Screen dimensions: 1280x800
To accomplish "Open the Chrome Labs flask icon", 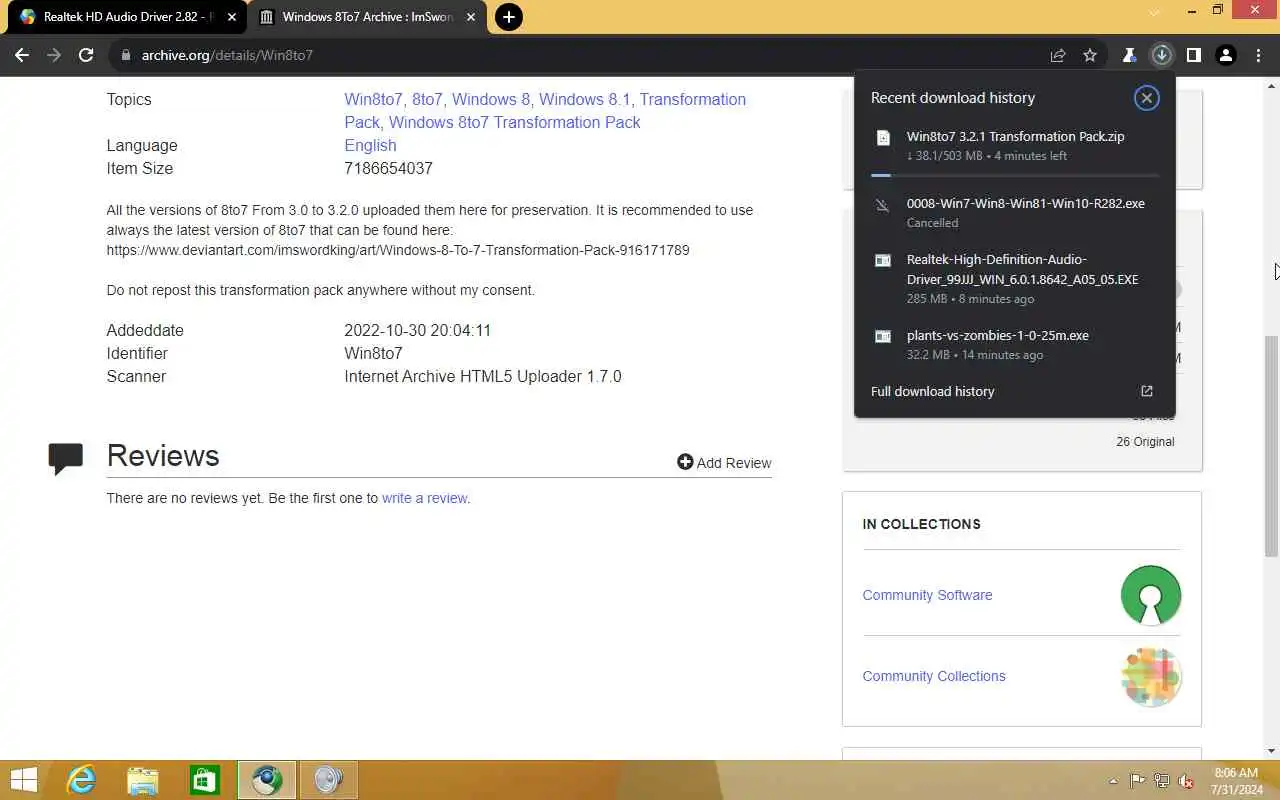I will (1129, 55).
